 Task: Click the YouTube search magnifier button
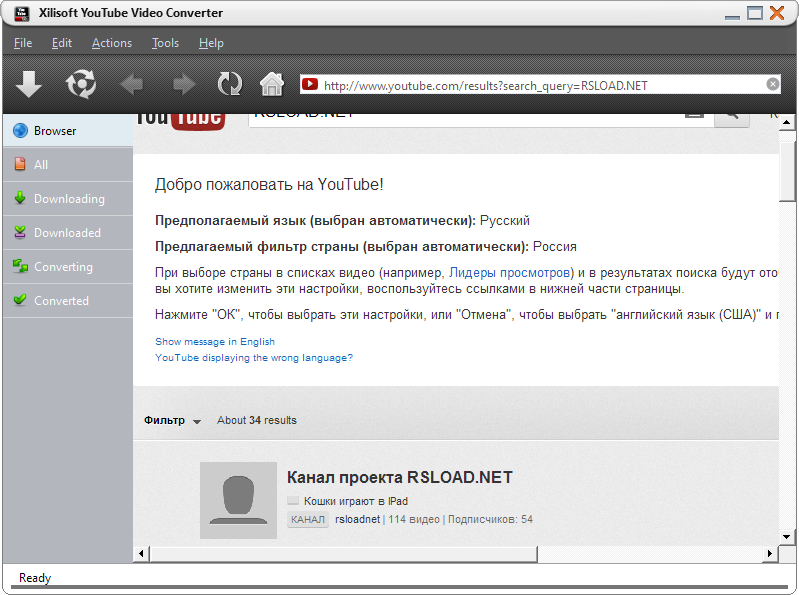(x=732, y=116)
